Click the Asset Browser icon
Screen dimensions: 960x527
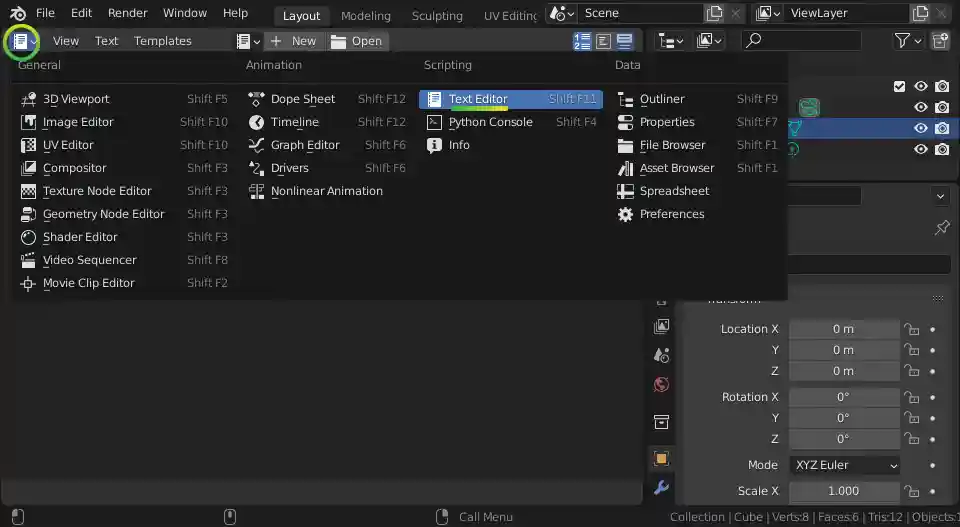point(625,168)
